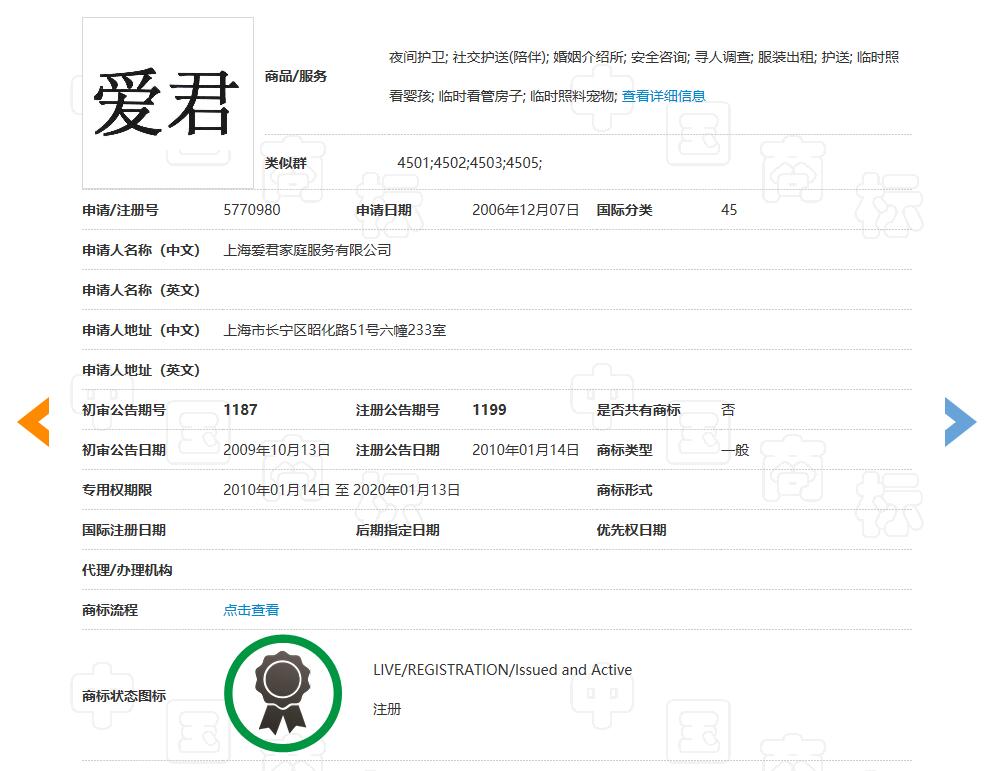Open the 查看详细信息 link
This screenshot has height=771, width=994.
(x=663, y=96)
